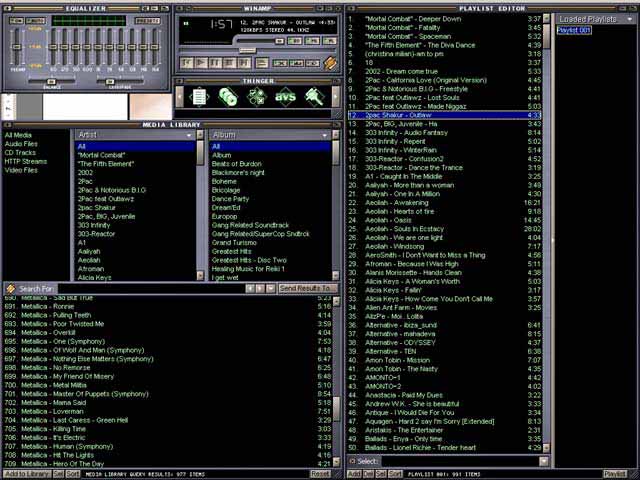Select artist '2pac Shakur' in Artist list
This screenshot has height=480, width=640.
tap(97, 208)
